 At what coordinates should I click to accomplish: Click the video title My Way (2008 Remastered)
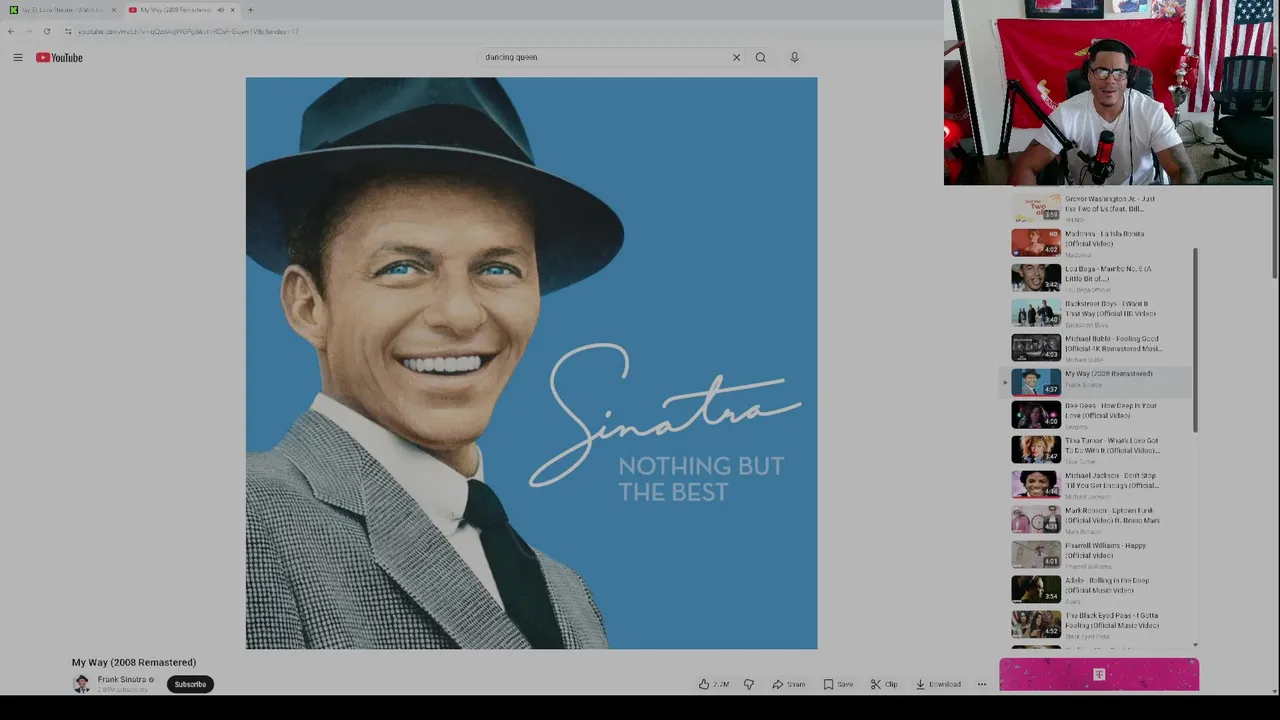coord(134,662)
